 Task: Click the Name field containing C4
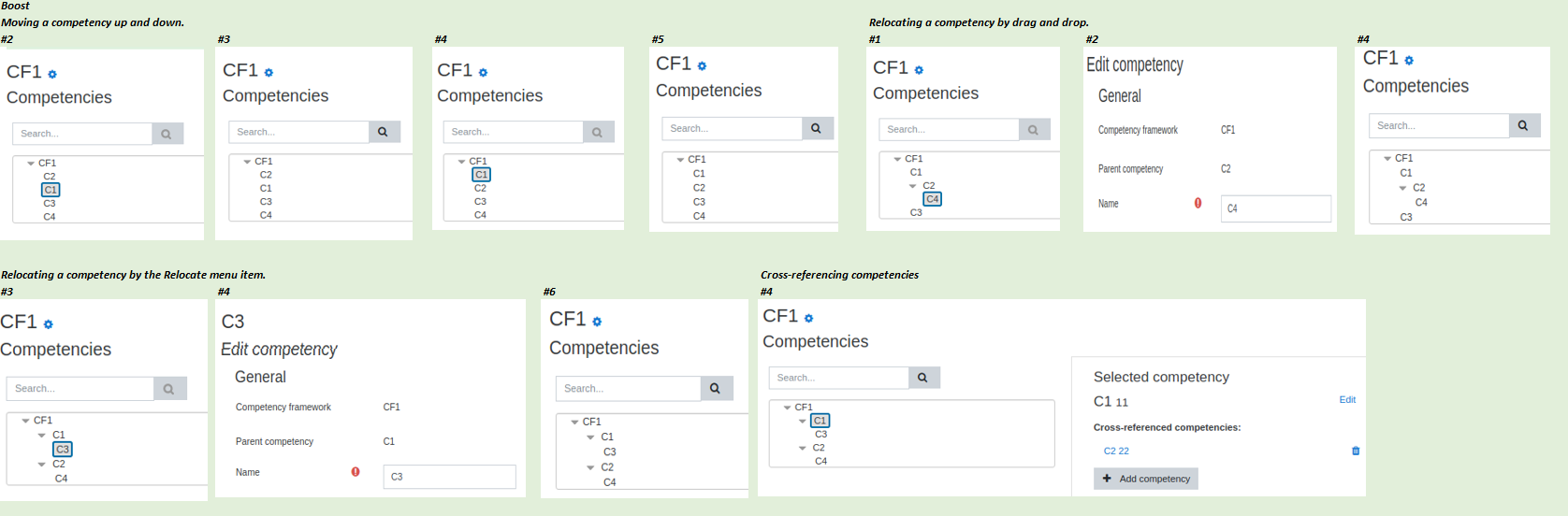tap(1276, 208)
